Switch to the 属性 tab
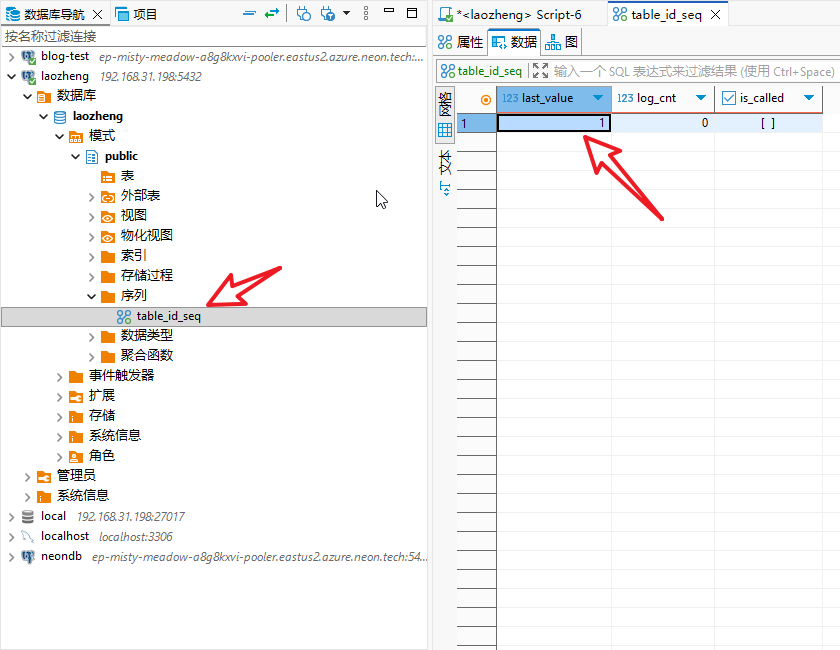840x650 pixels. (461, 42)
